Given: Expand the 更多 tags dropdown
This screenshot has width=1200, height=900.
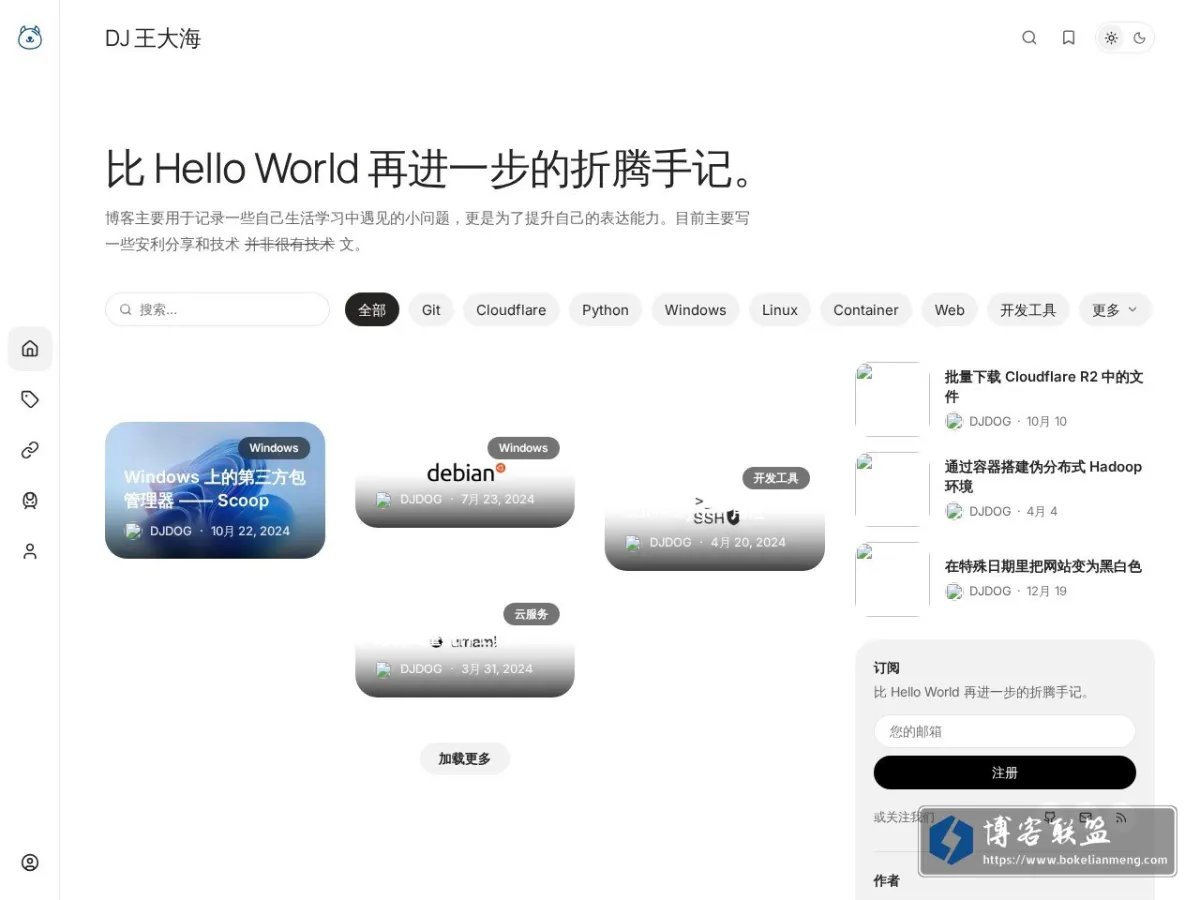Looking at the screenshot, I should (x=1115, y=310).
